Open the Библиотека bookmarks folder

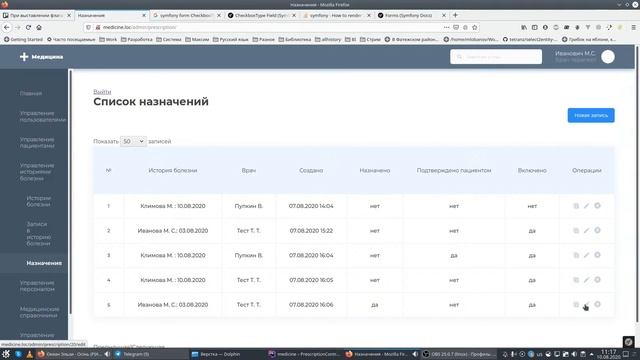295,40
